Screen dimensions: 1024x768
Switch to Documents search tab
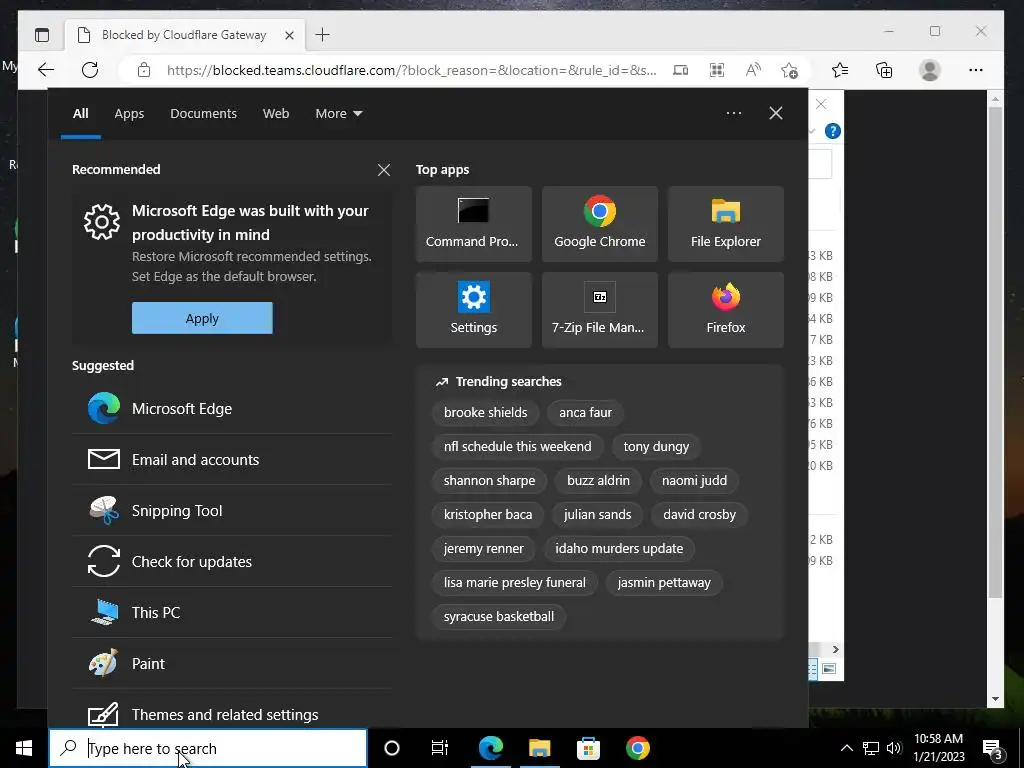203,114
